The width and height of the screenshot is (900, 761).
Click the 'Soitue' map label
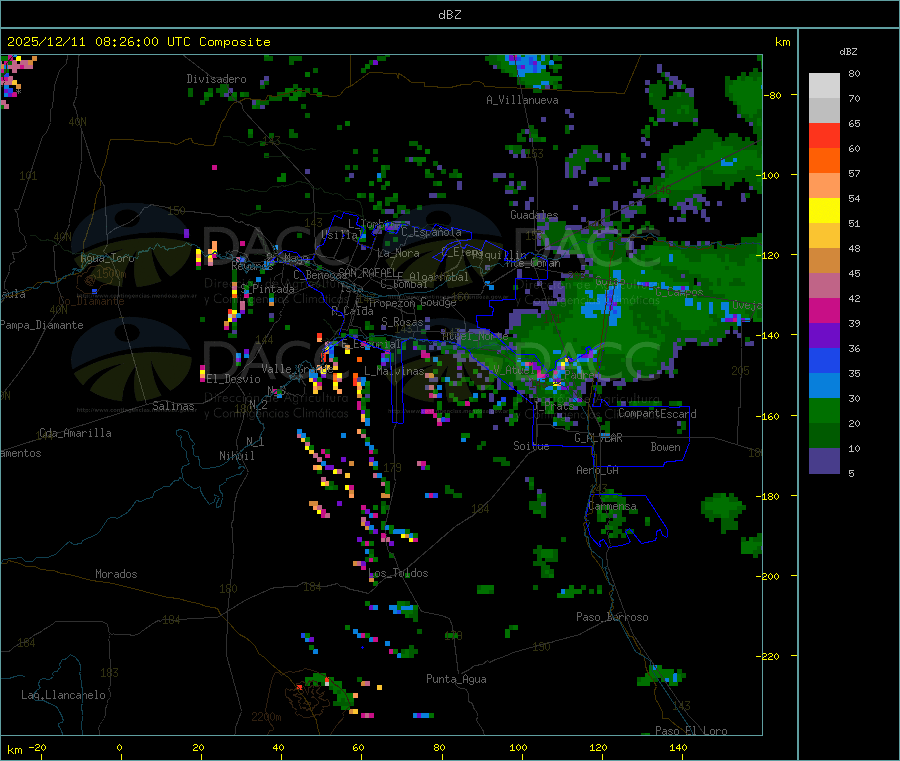(531, 446)
